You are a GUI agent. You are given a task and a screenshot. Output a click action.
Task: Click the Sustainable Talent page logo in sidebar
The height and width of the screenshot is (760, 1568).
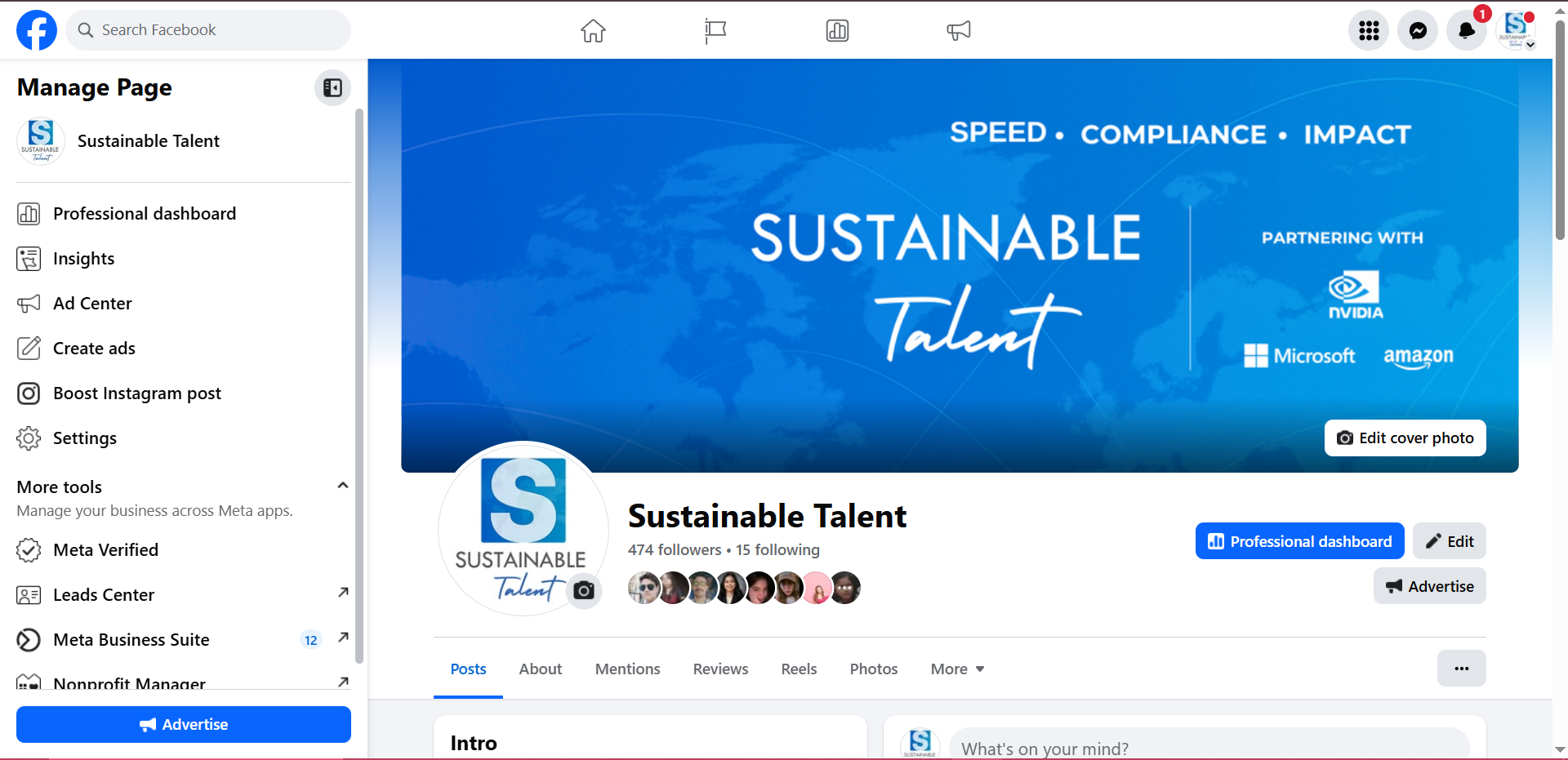pos(41,141)
